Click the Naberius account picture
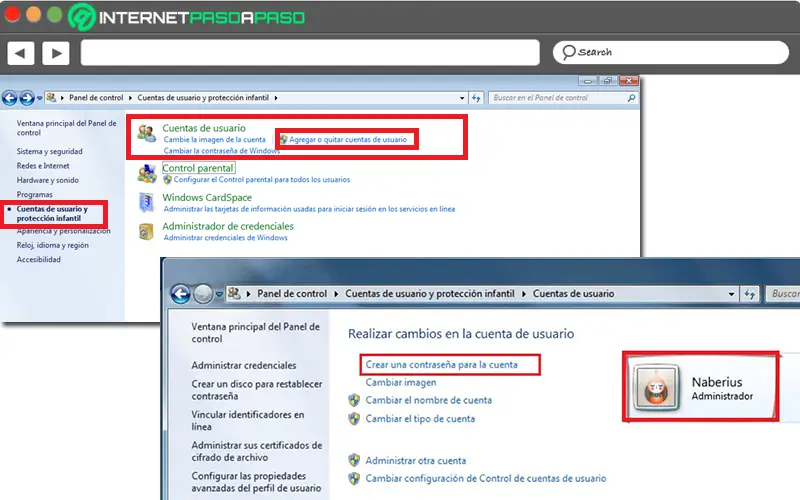Screen dimensions: 800x500 click(657, 388)
